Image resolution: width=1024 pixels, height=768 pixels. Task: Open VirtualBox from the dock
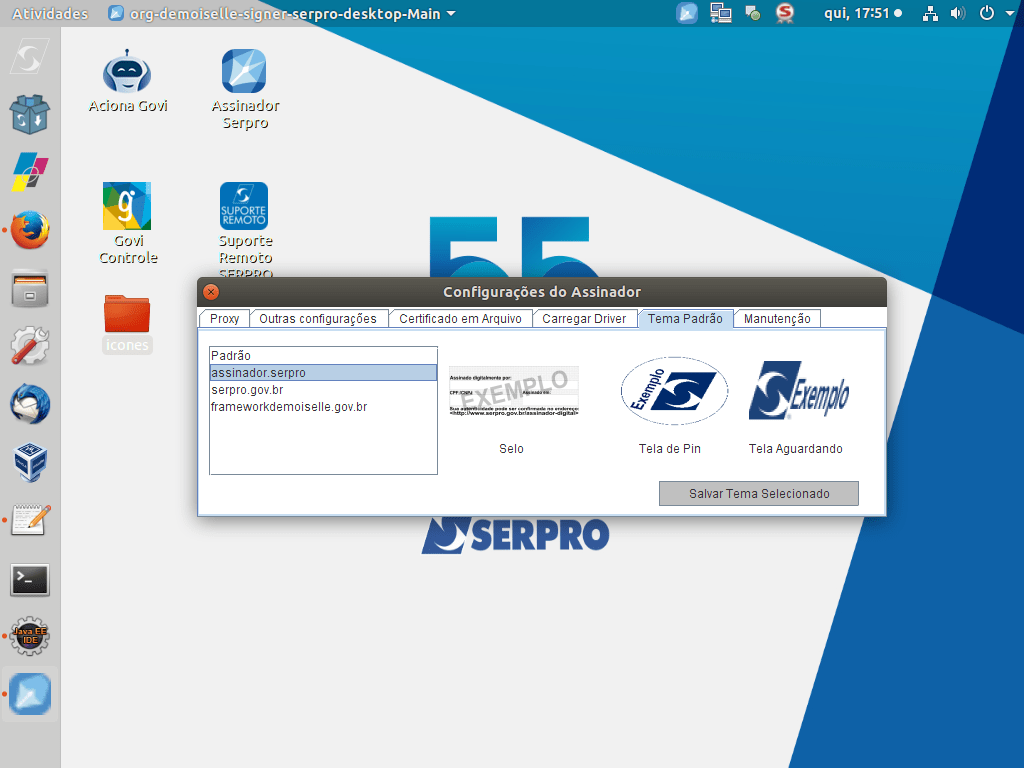(30, 463)
